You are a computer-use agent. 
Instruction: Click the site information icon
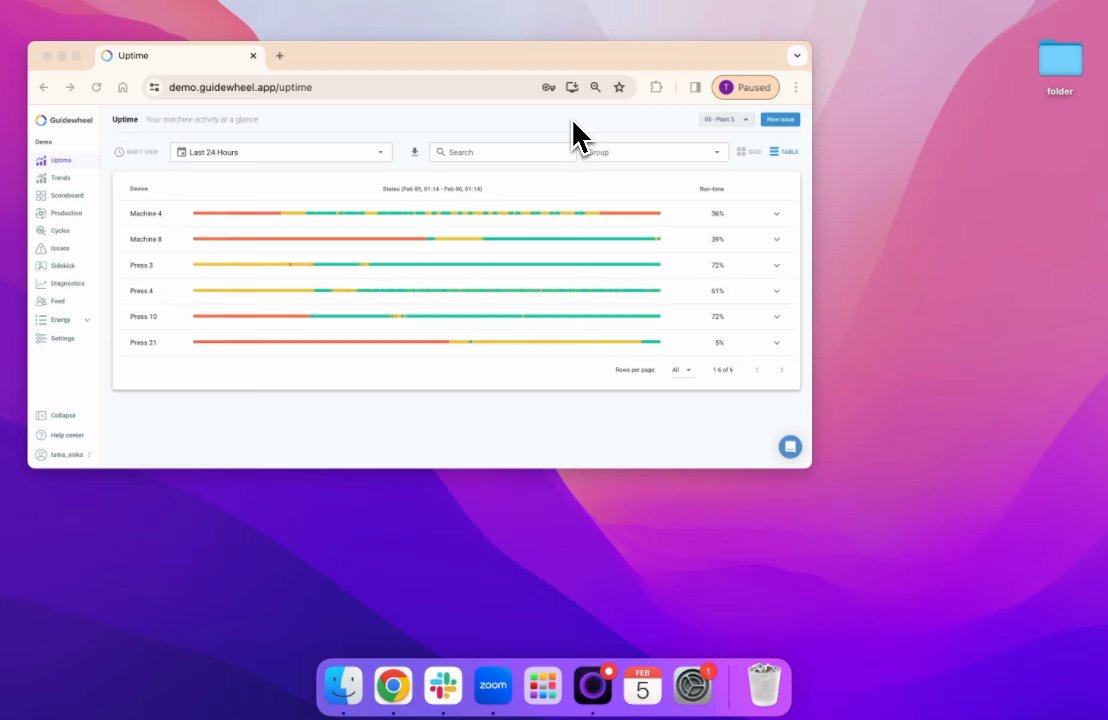[x=154, y=87]
